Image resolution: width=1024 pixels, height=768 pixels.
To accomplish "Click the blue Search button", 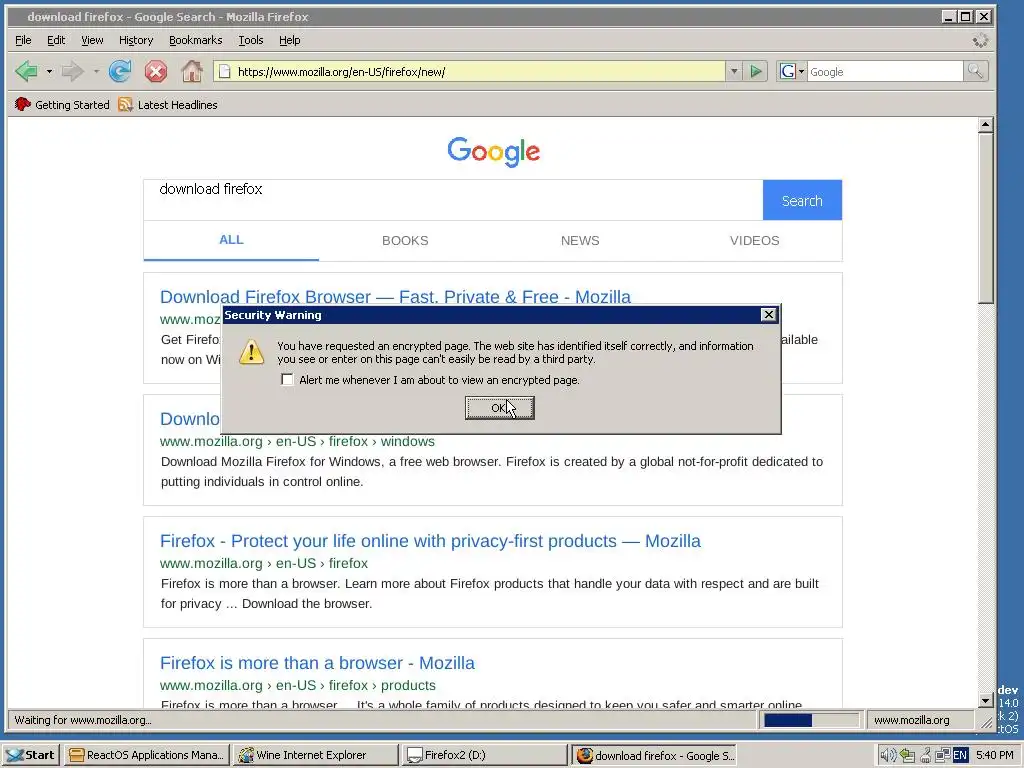I will click(802, 200).
